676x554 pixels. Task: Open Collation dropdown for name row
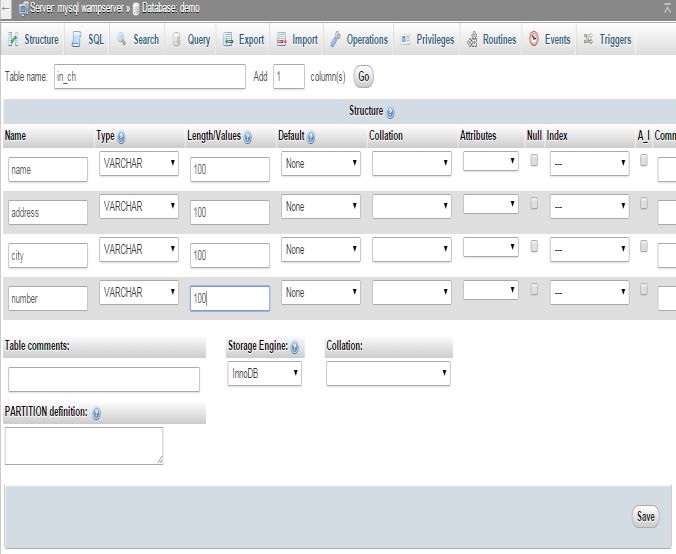[412, 163]
